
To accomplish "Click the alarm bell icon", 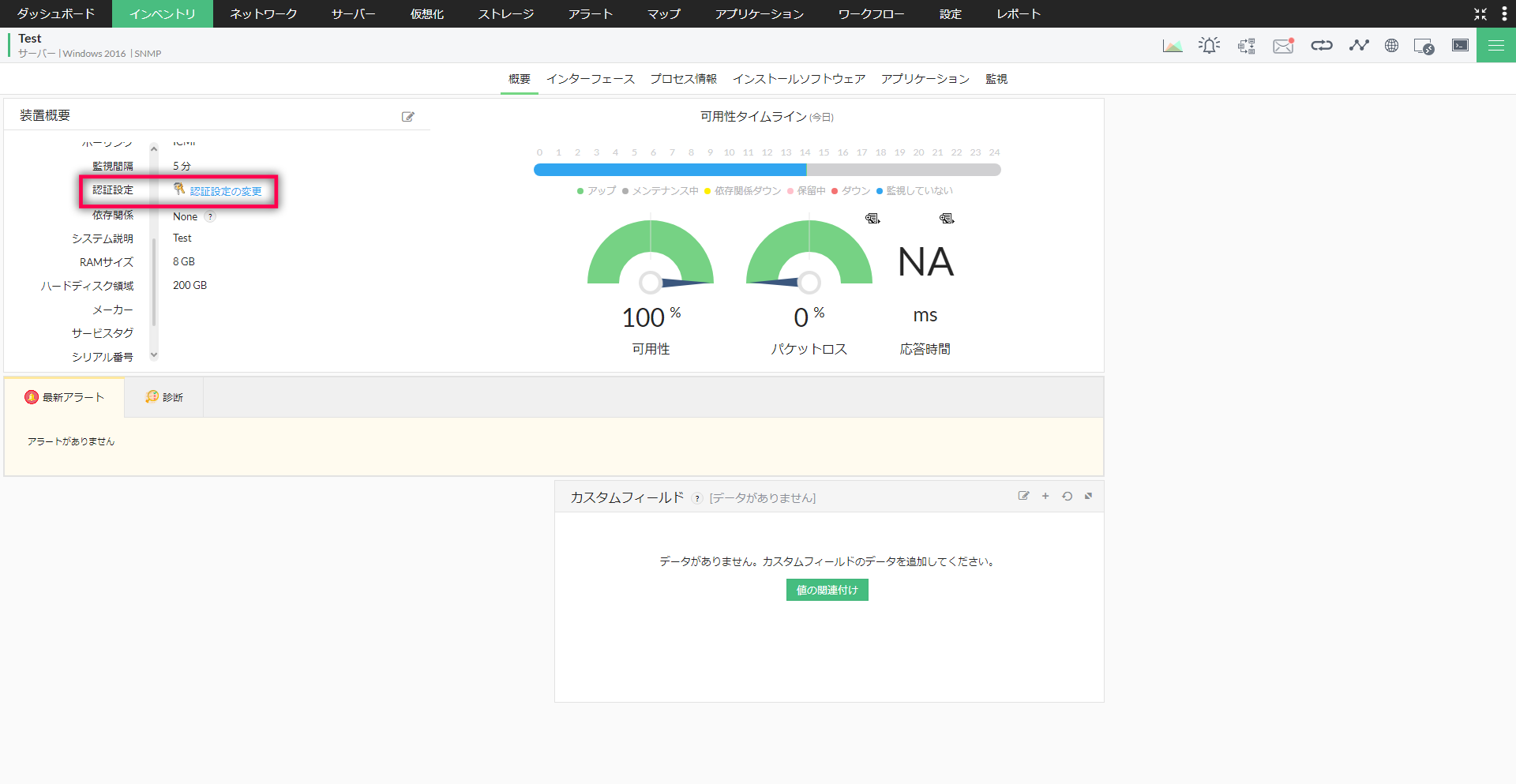I will click(1209, 46).
